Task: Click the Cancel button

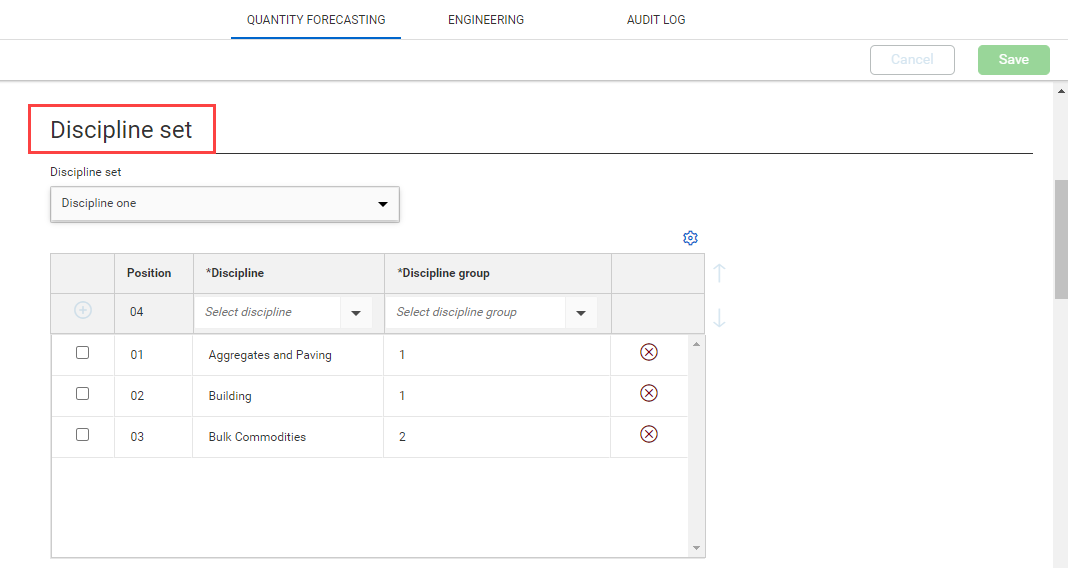Action: coord(912,60)
